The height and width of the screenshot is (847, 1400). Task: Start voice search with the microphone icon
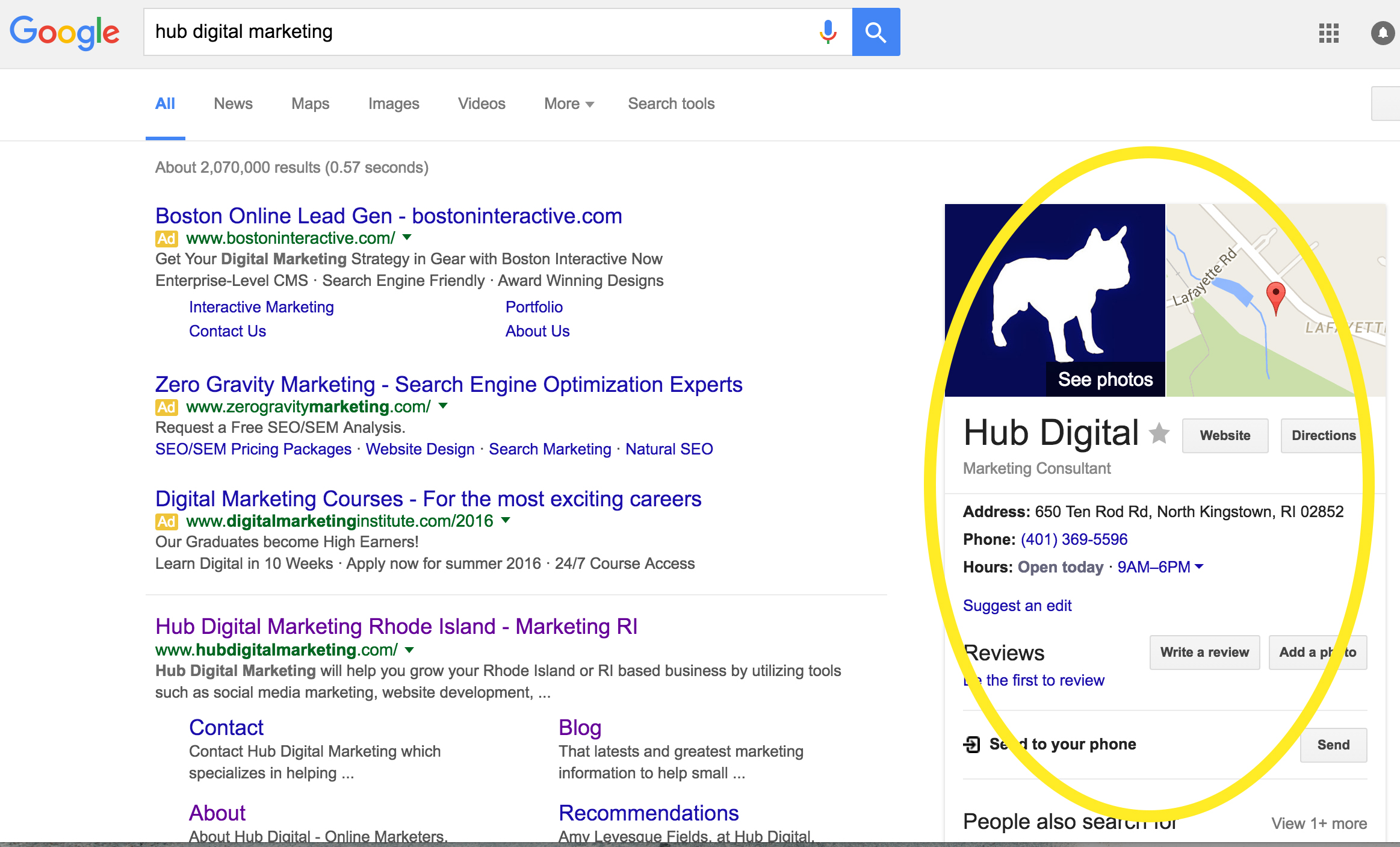[x=828, y=31]
